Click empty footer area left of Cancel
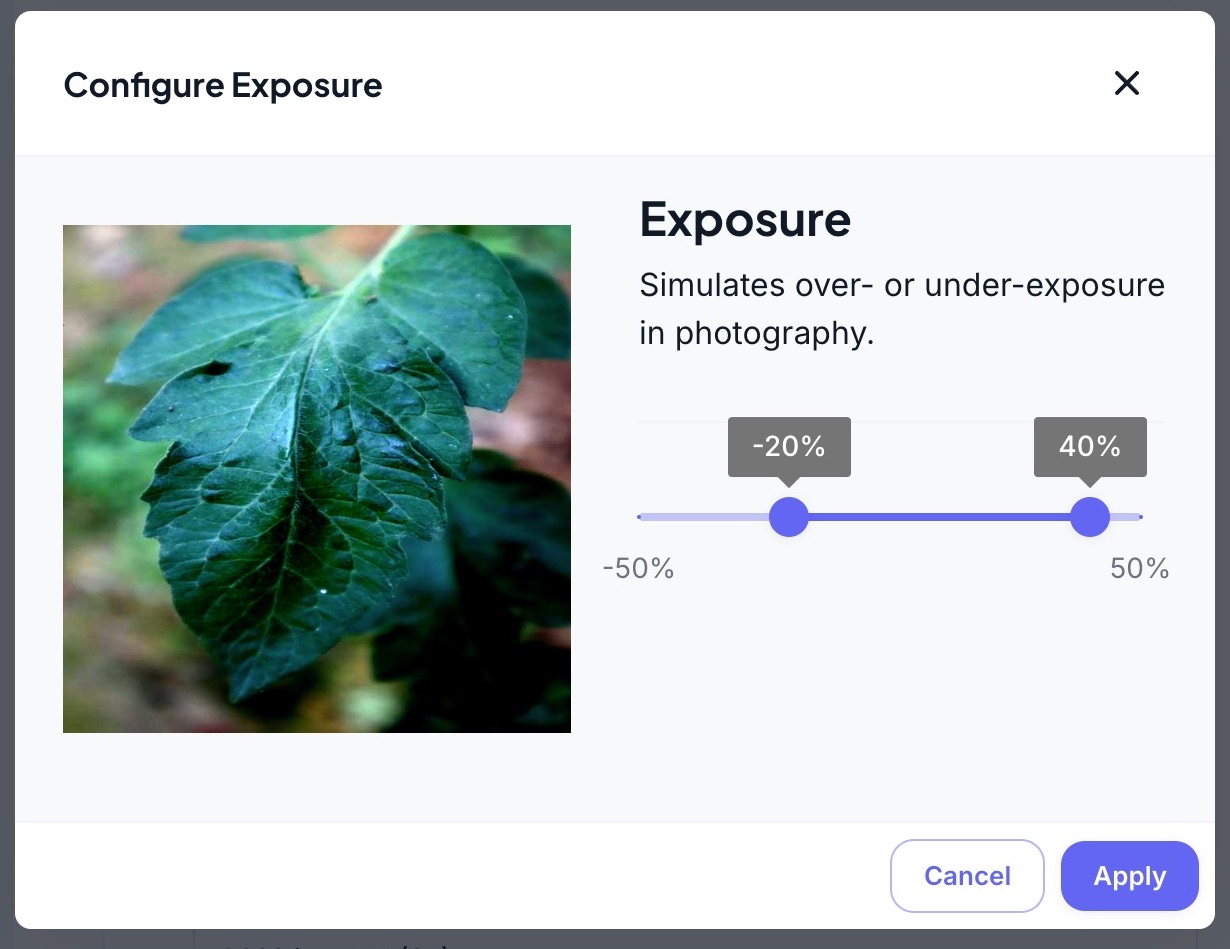 click(450, 876)
